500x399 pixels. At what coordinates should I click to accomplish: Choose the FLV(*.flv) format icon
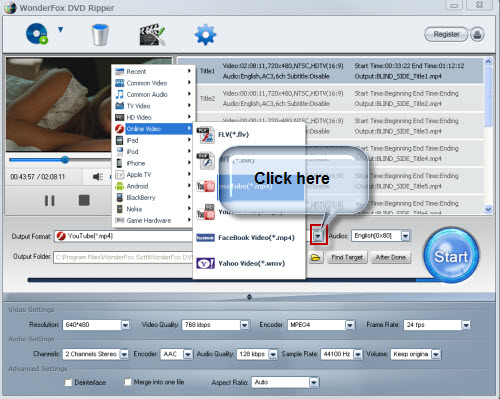click(206, 135)
